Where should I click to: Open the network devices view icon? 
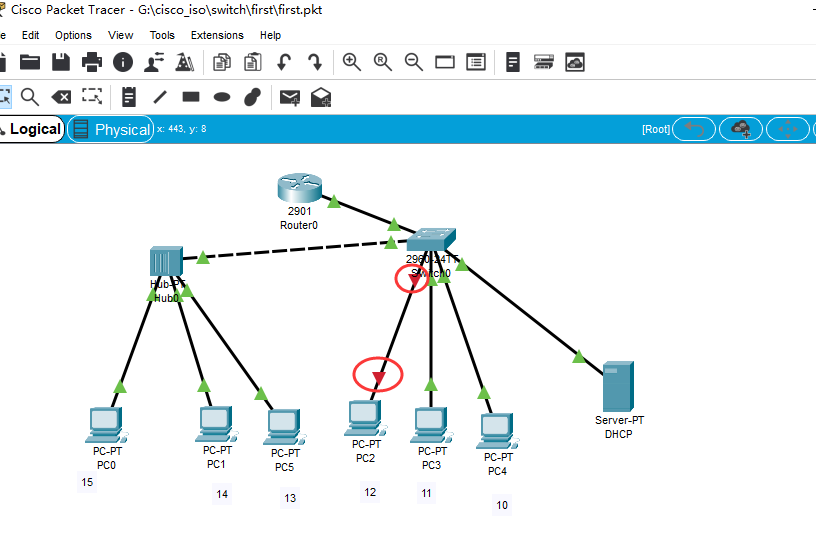click(x=544, y=62)
